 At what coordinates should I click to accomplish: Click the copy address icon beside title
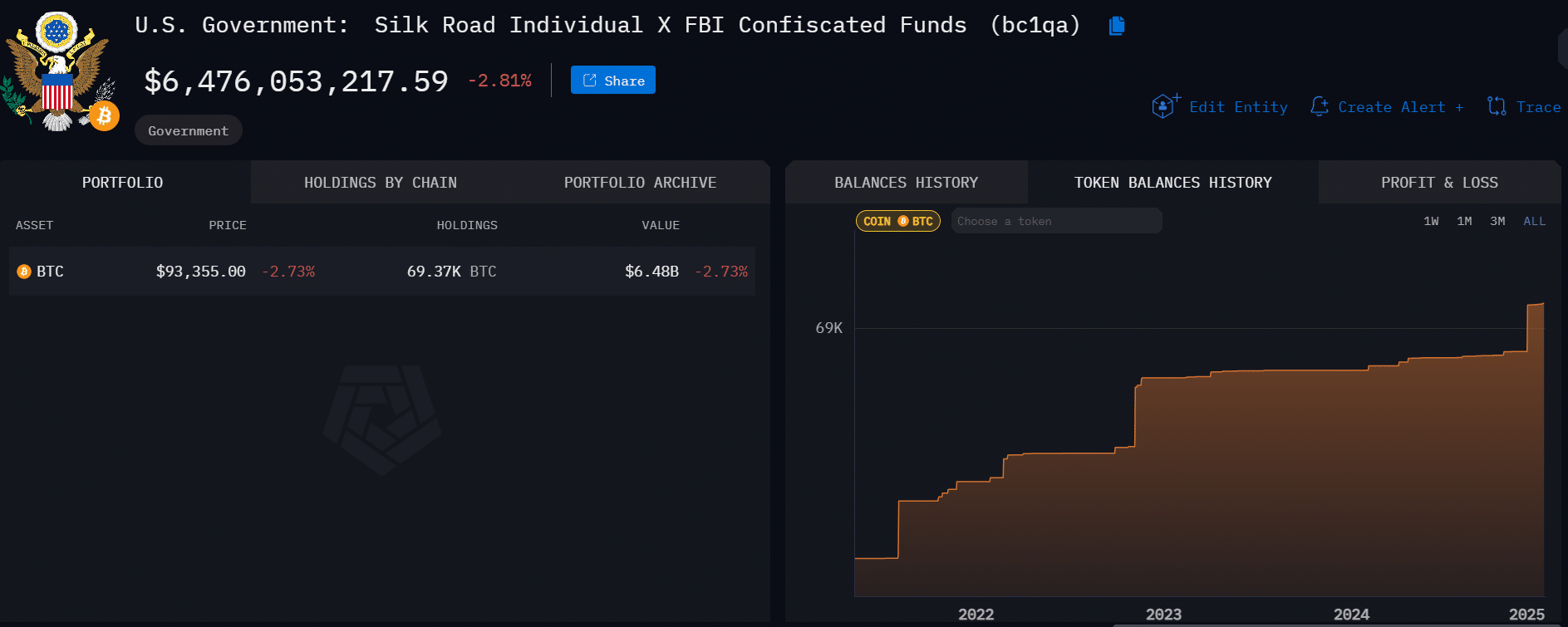(x=1117, y=26)
